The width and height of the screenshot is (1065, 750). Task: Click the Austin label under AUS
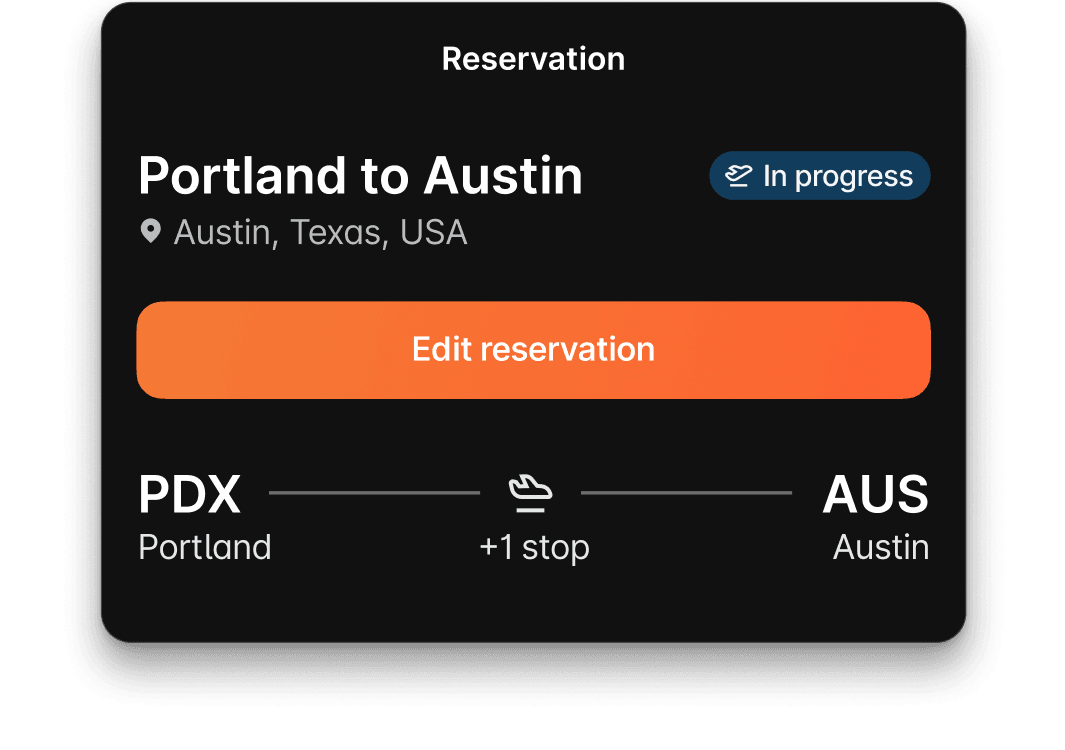point(881,547)
